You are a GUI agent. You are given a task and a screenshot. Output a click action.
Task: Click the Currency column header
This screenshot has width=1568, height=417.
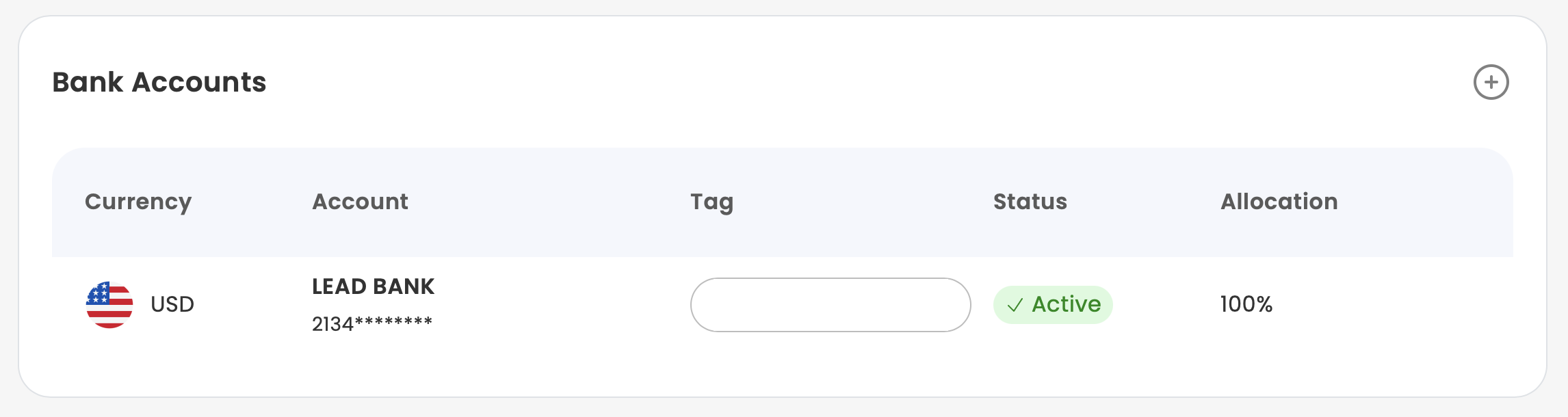(138, 202)
